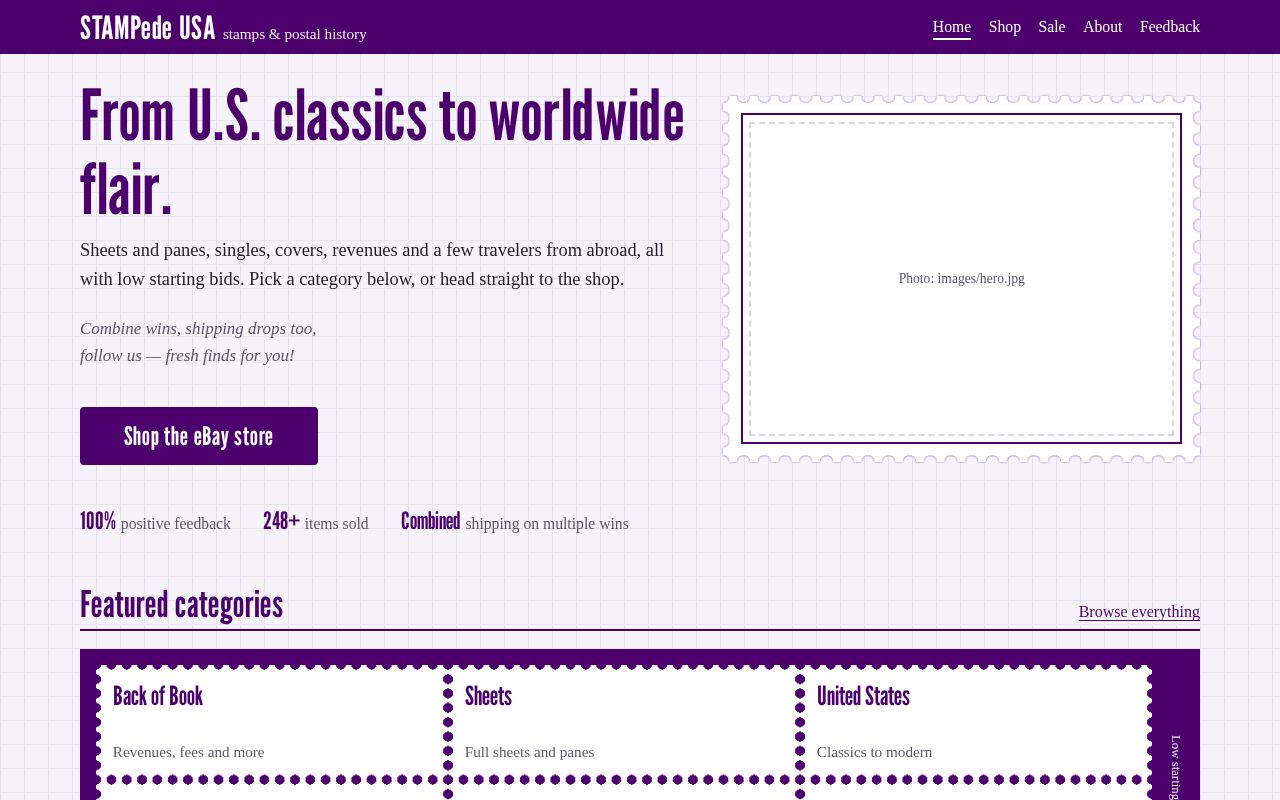1280x800 pixels.
Task: Click the Shop the eBay store button
Action: pos(199,436)
